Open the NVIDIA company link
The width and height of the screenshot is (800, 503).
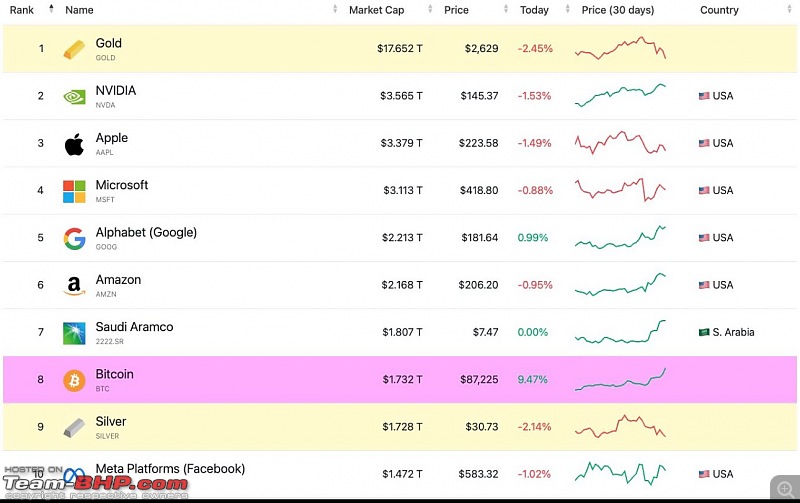click(x=116, y=91)
